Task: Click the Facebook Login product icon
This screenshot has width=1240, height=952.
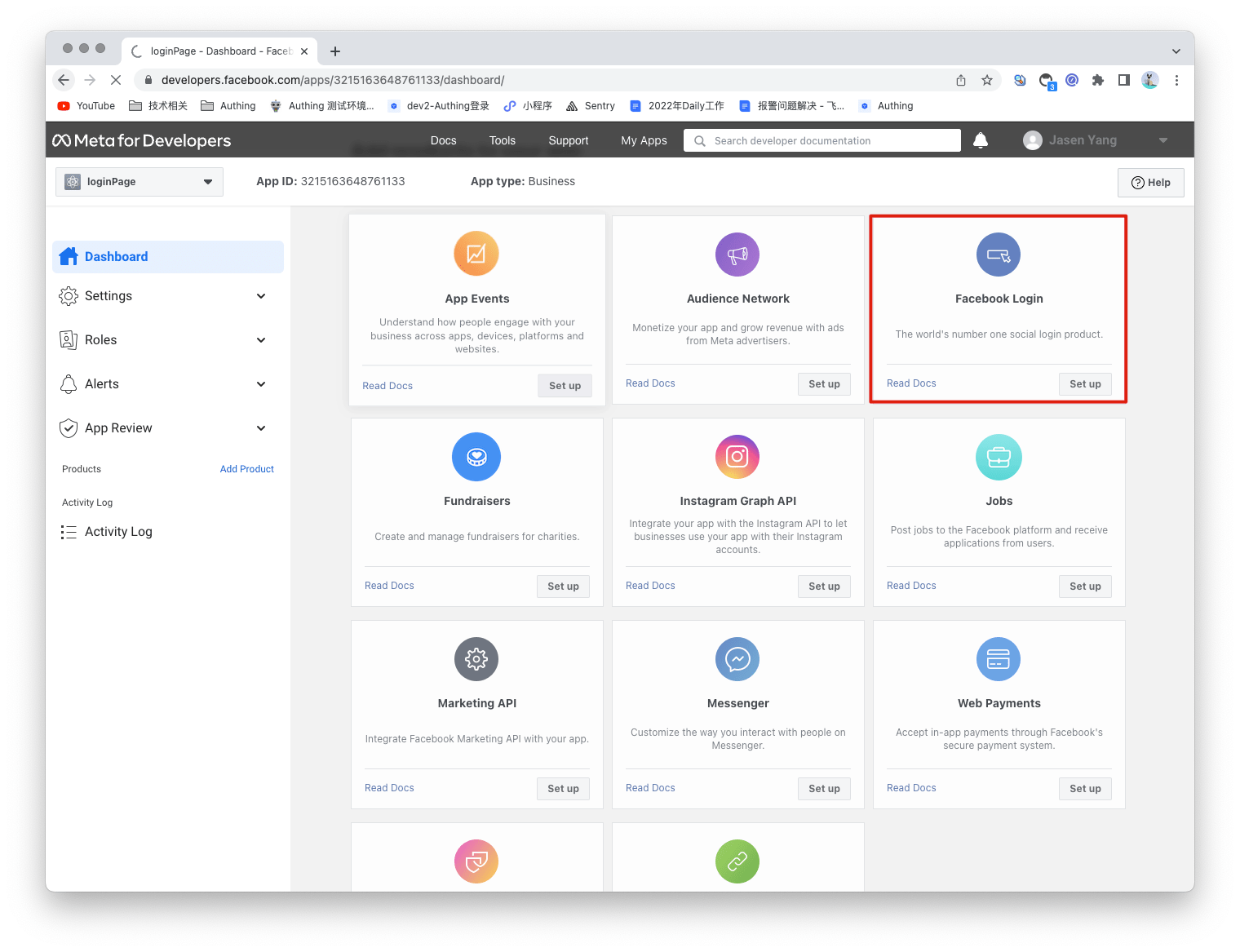Action: (x=999, y=255)
